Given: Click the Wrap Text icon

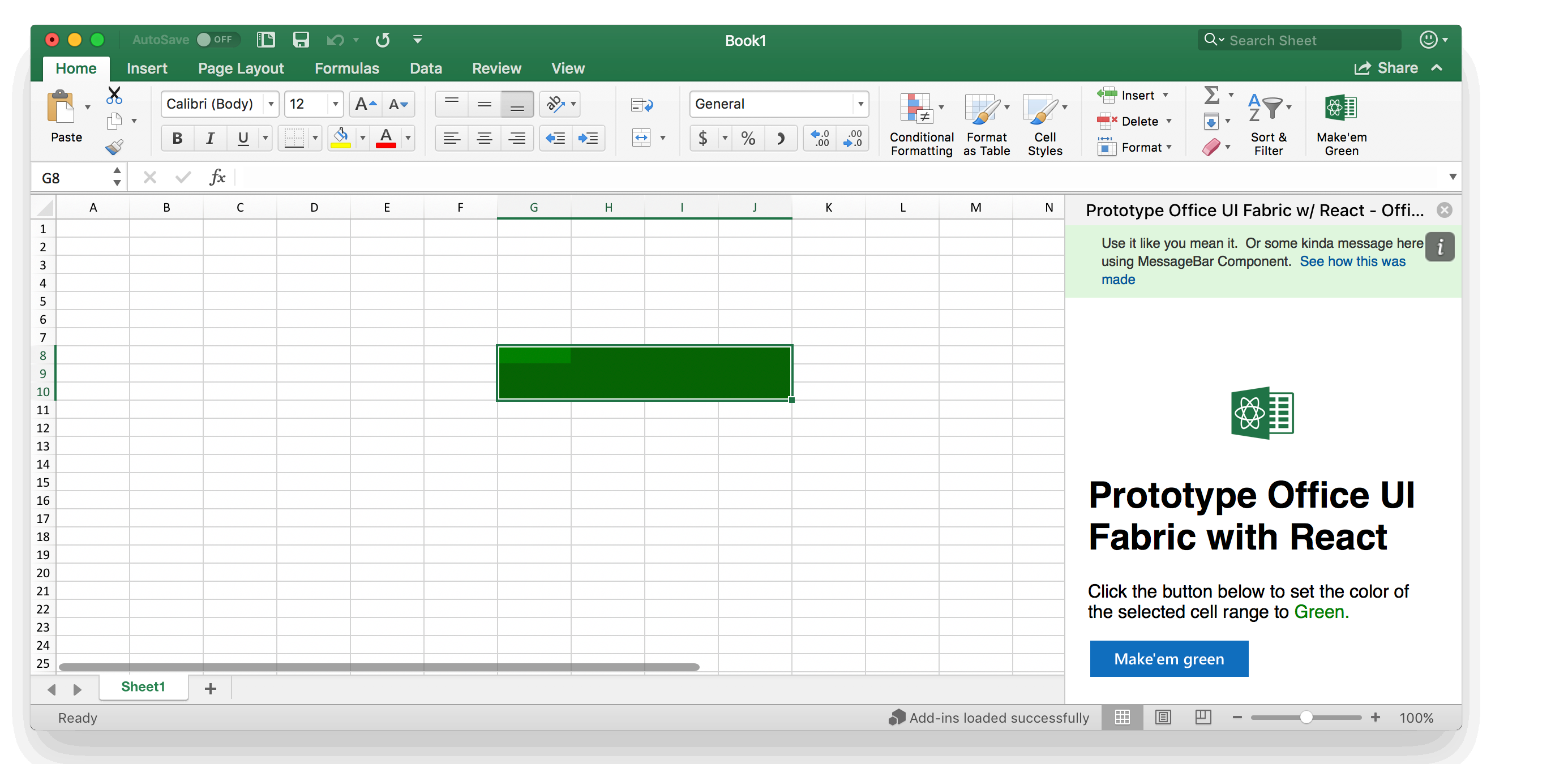Looking at the screenshot, I should [x=641, y=105].
